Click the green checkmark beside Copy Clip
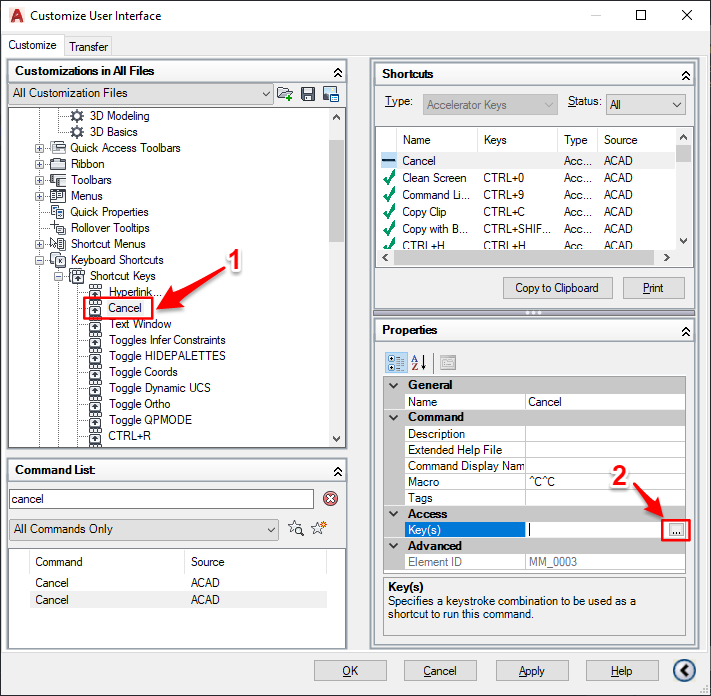711x696 pixels. (x=389, y=212)
